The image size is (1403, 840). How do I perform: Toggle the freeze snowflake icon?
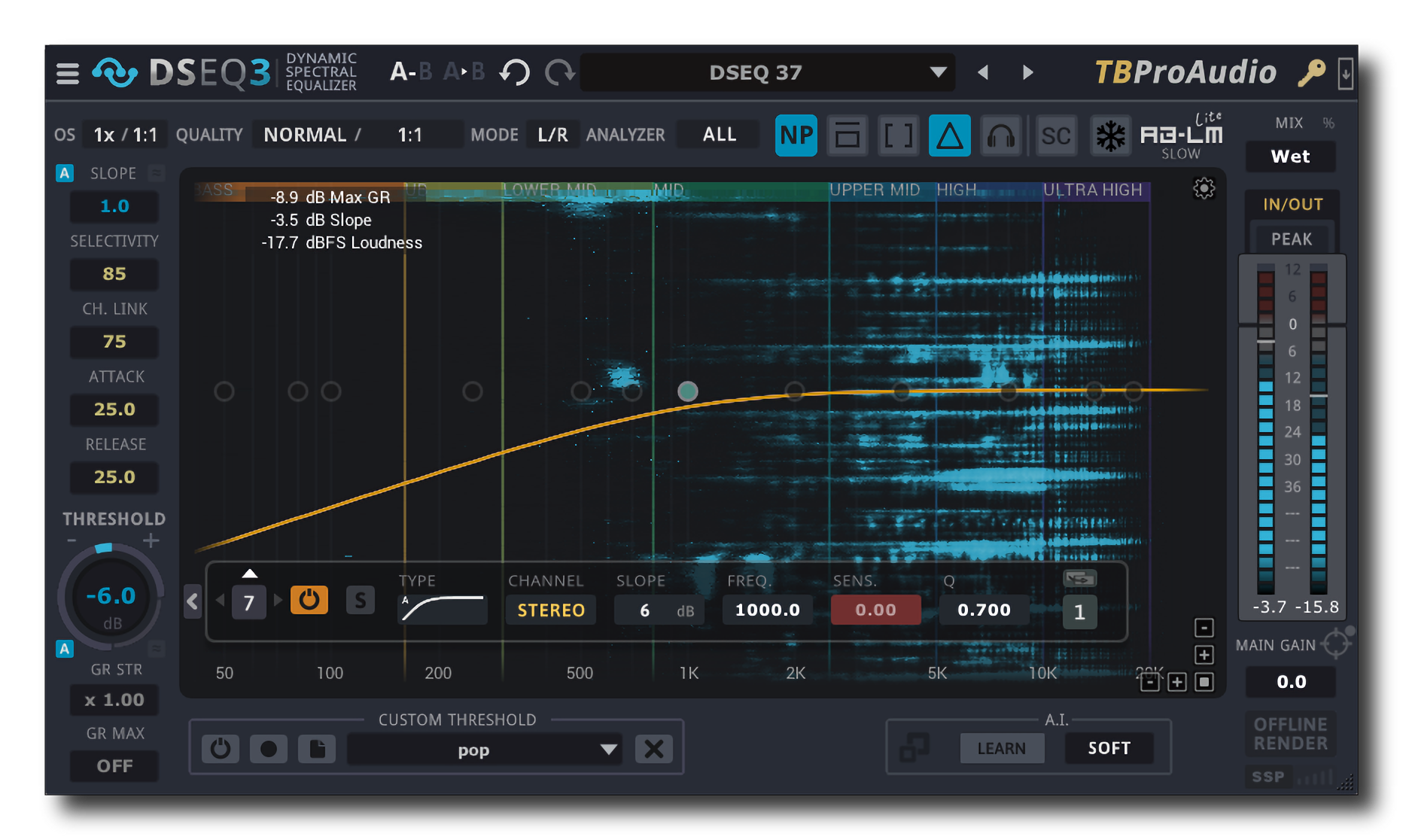pos(1110,135)
